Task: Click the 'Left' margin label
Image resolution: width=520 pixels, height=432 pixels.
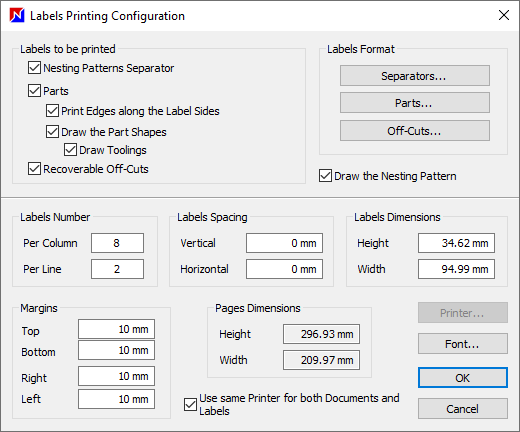Action: coord(31,399)
